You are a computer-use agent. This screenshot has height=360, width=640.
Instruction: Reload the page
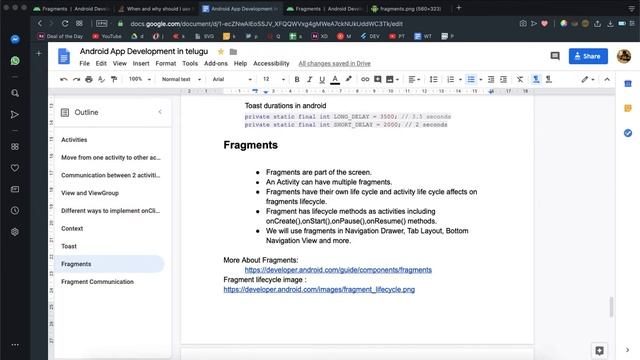pos(65,23)
